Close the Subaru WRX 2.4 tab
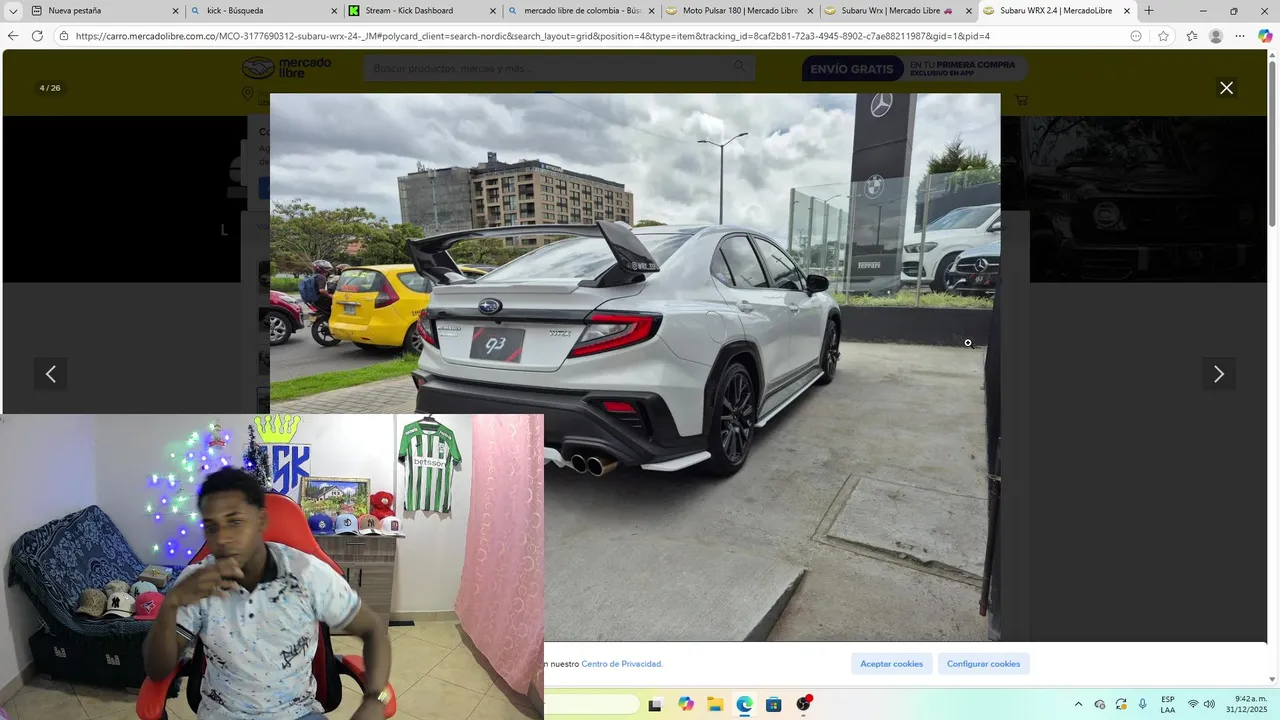 [x=1127, y=11]
